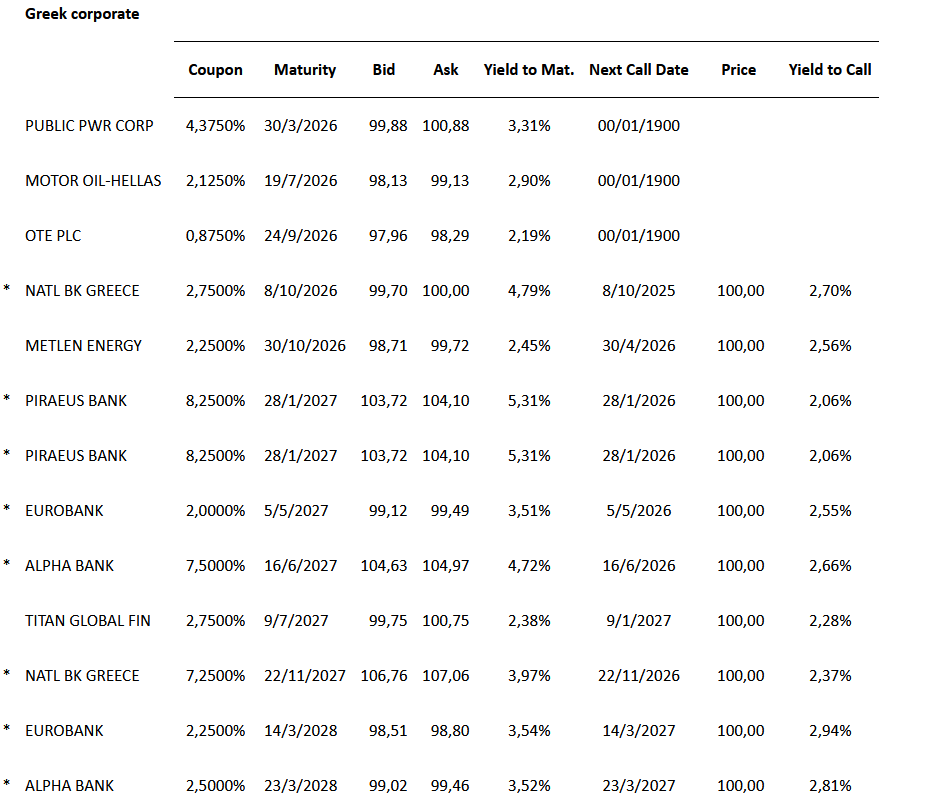Select the Price column header
This screenshot has width=945, height=812.
click(x=739, y=70)
